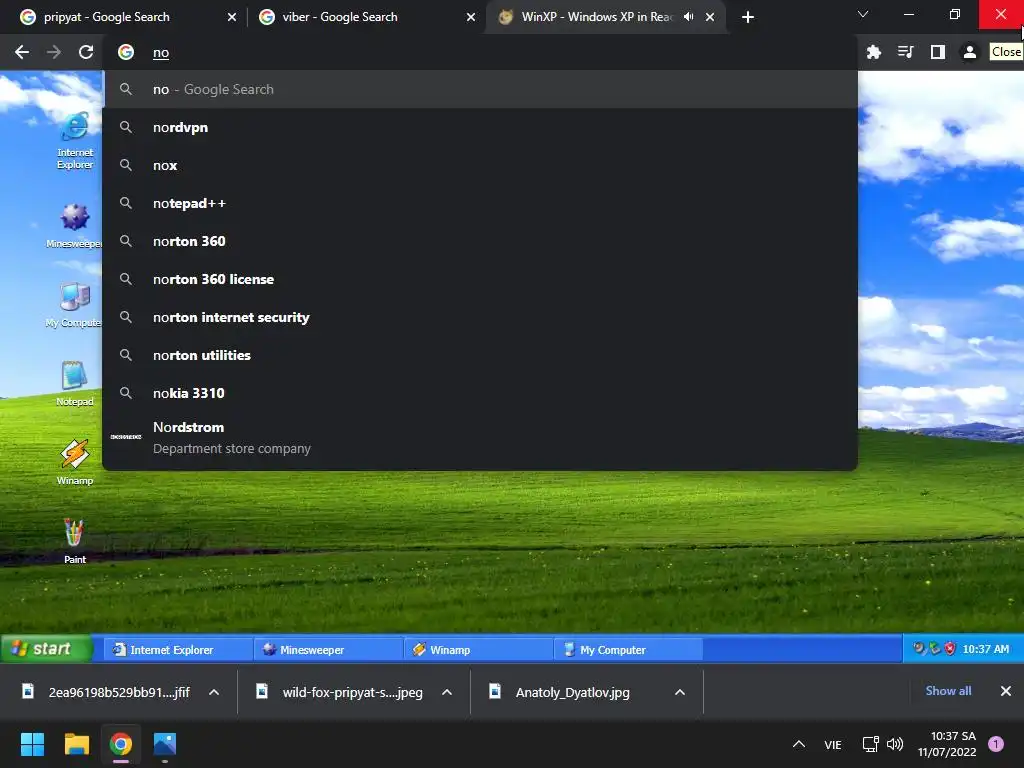This screenshot has width=1024, height=768.
Task: Expand options for the .jfif download
Action: 214,692
